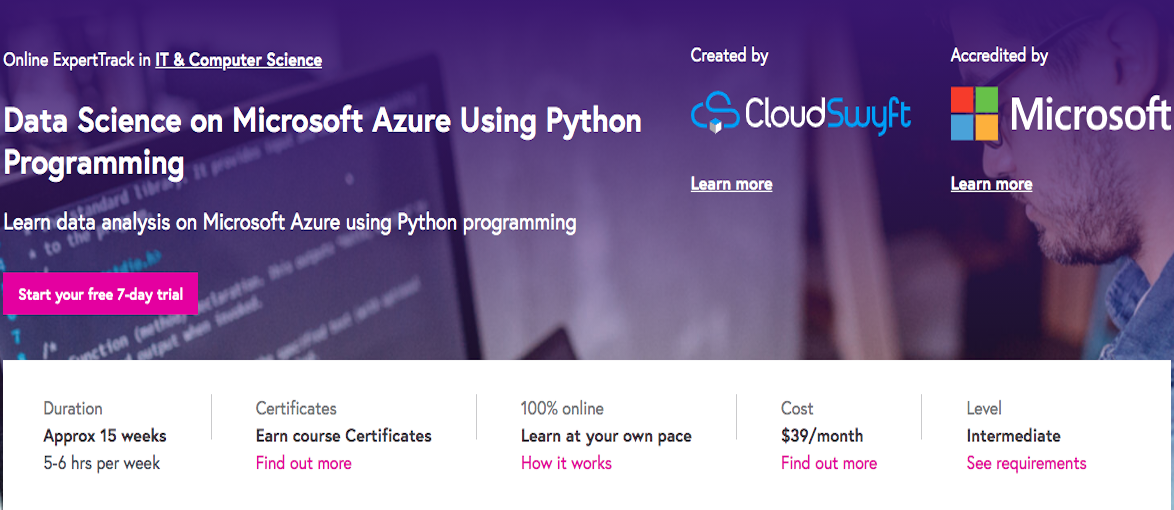
Task: Click the Microsoft wordmark text
Action: (1090, 114)
